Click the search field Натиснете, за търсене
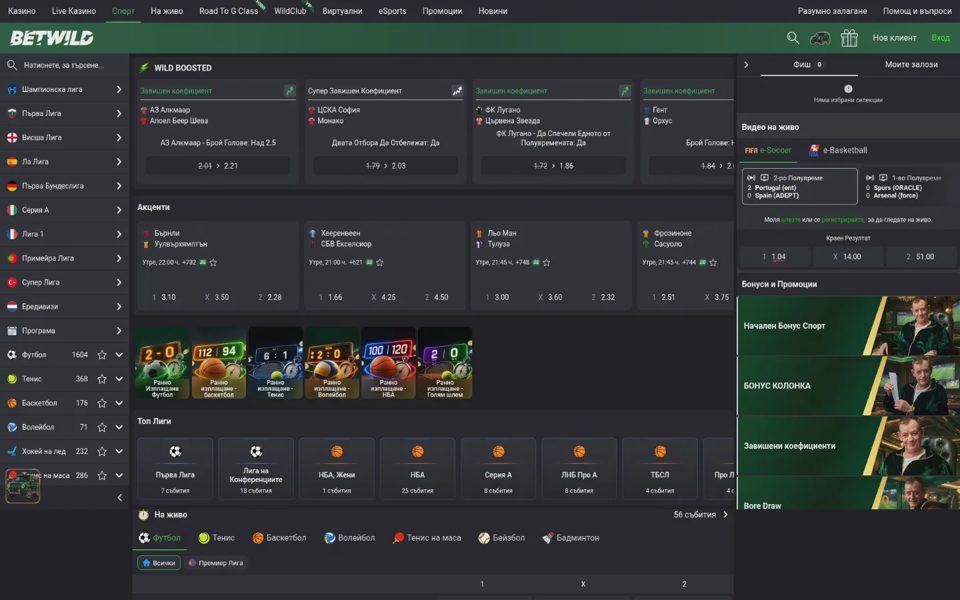The image size is (960, 600). (64, 65)
